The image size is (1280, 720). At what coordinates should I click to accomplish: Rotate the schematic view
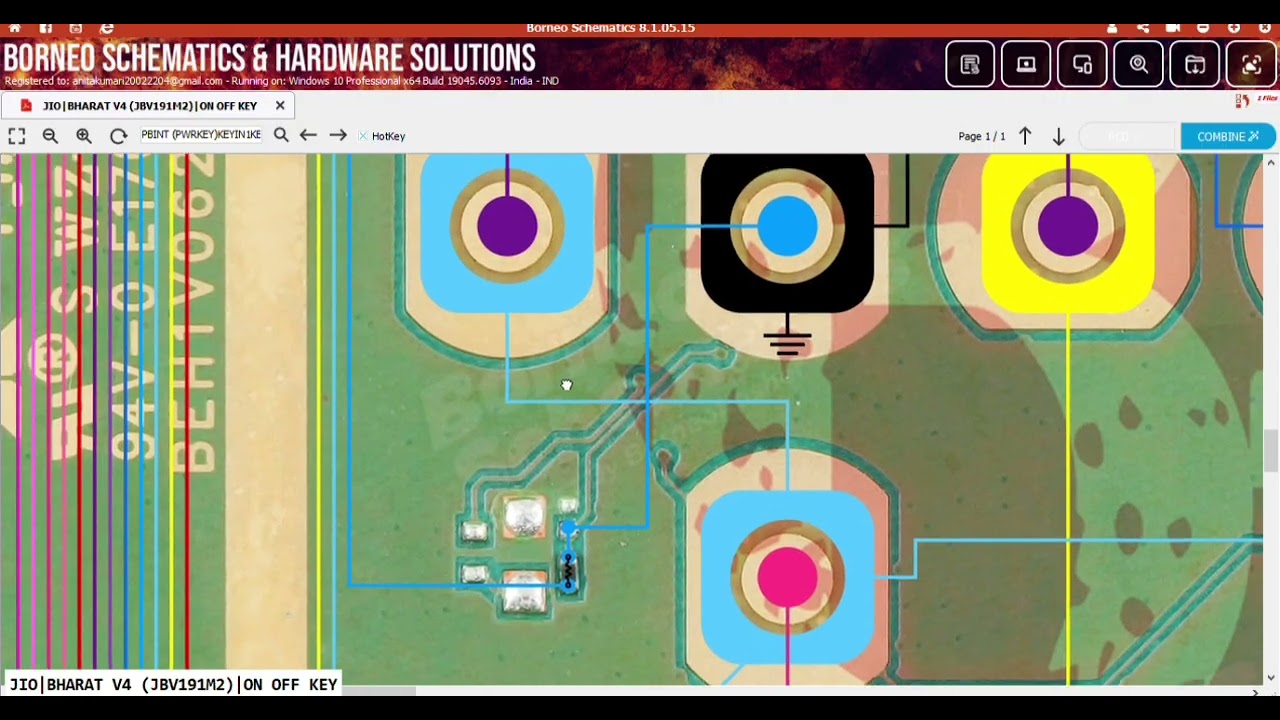(x=118, y=136)
